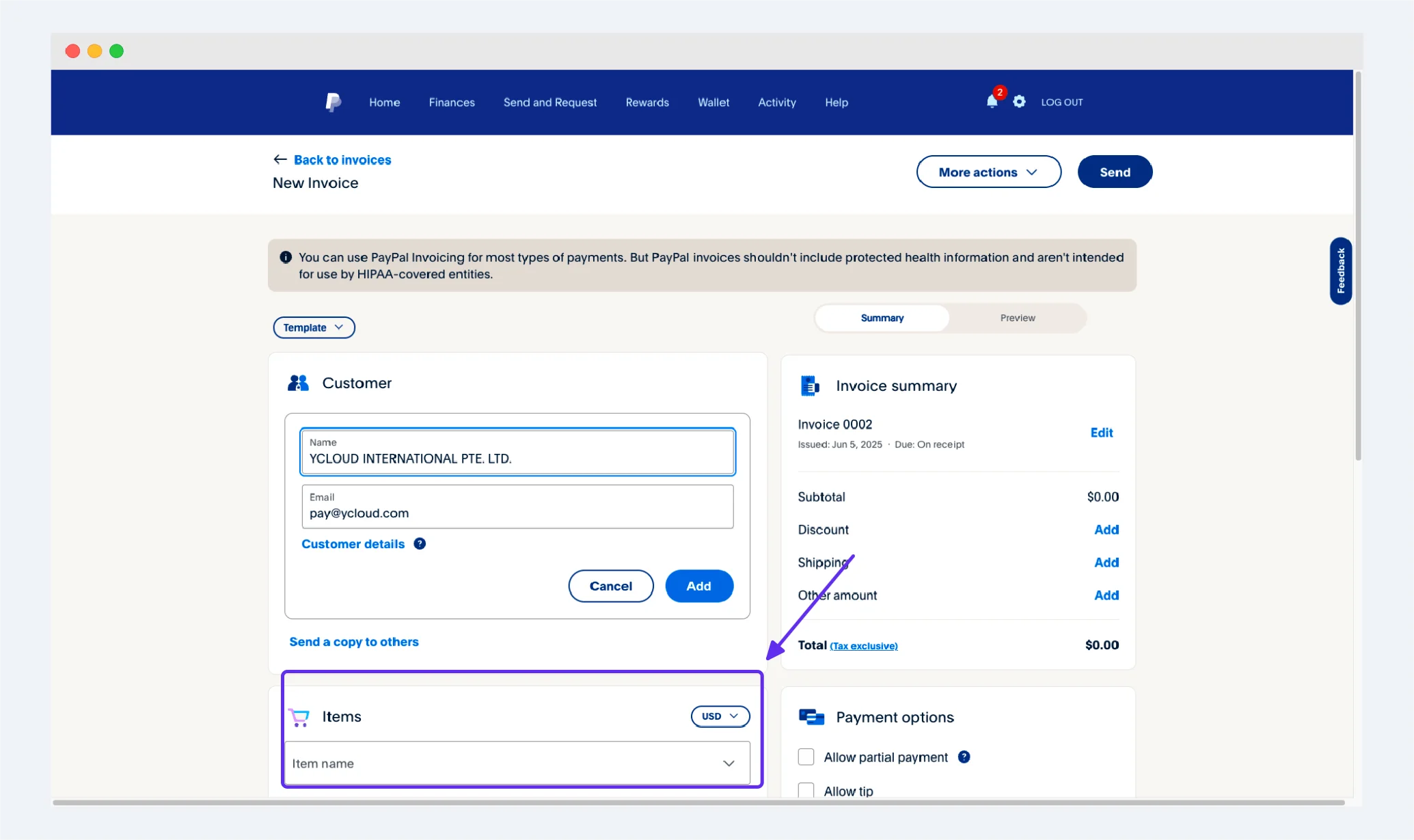The image size is (1414, 840).
Task: Click the Payment options cards icon
Action: tap(811, 717)
